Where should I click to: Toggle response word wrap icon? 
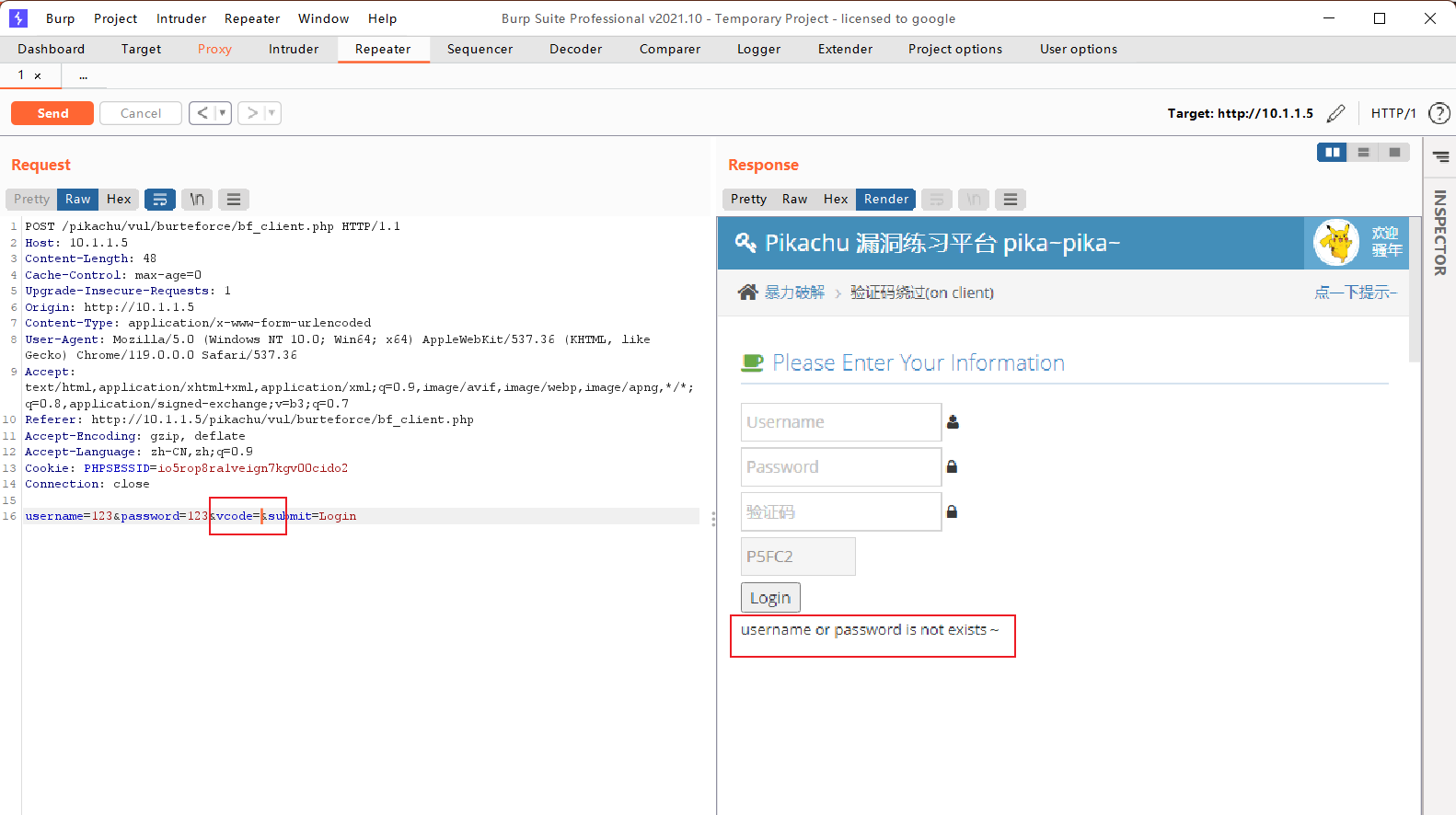(937, 199)
